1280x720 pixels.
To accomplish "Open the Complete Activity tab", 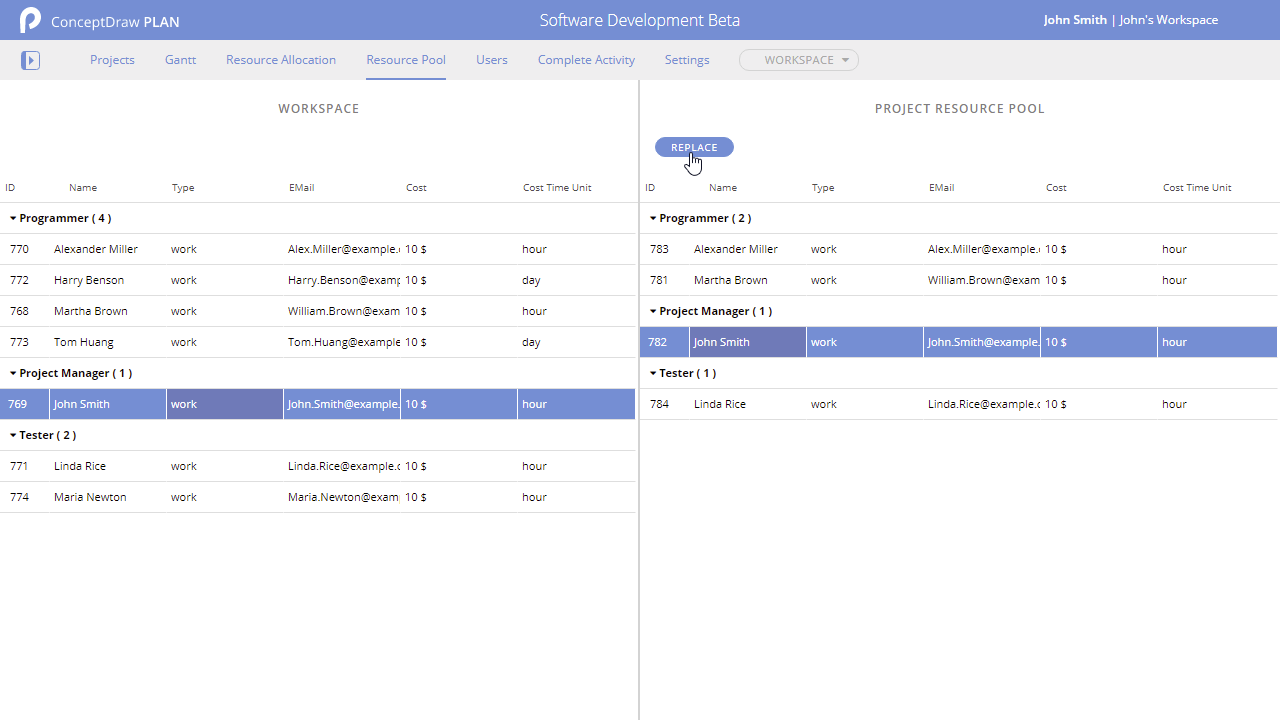I will pos(586,60).
